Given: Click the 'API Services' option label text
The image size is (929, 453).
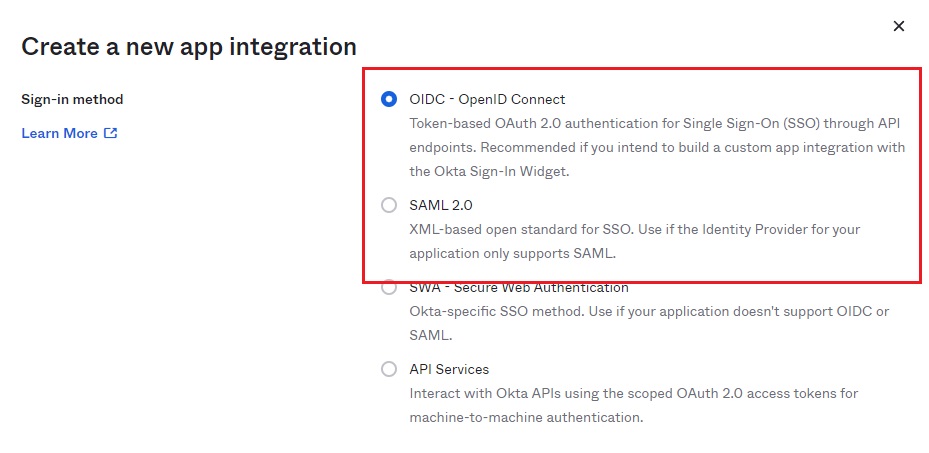Looking at the screenshot, I should pyautogui.click(x=449, y=369).
